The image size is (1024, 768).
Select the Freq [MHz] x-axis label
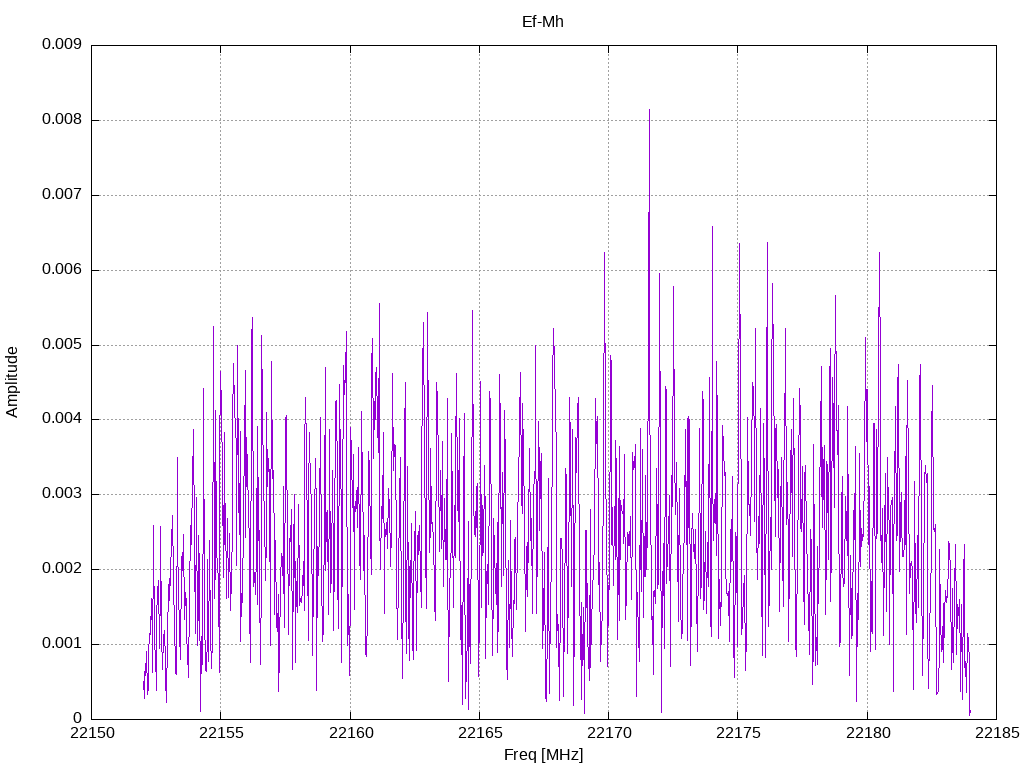(x=543, y=755)
